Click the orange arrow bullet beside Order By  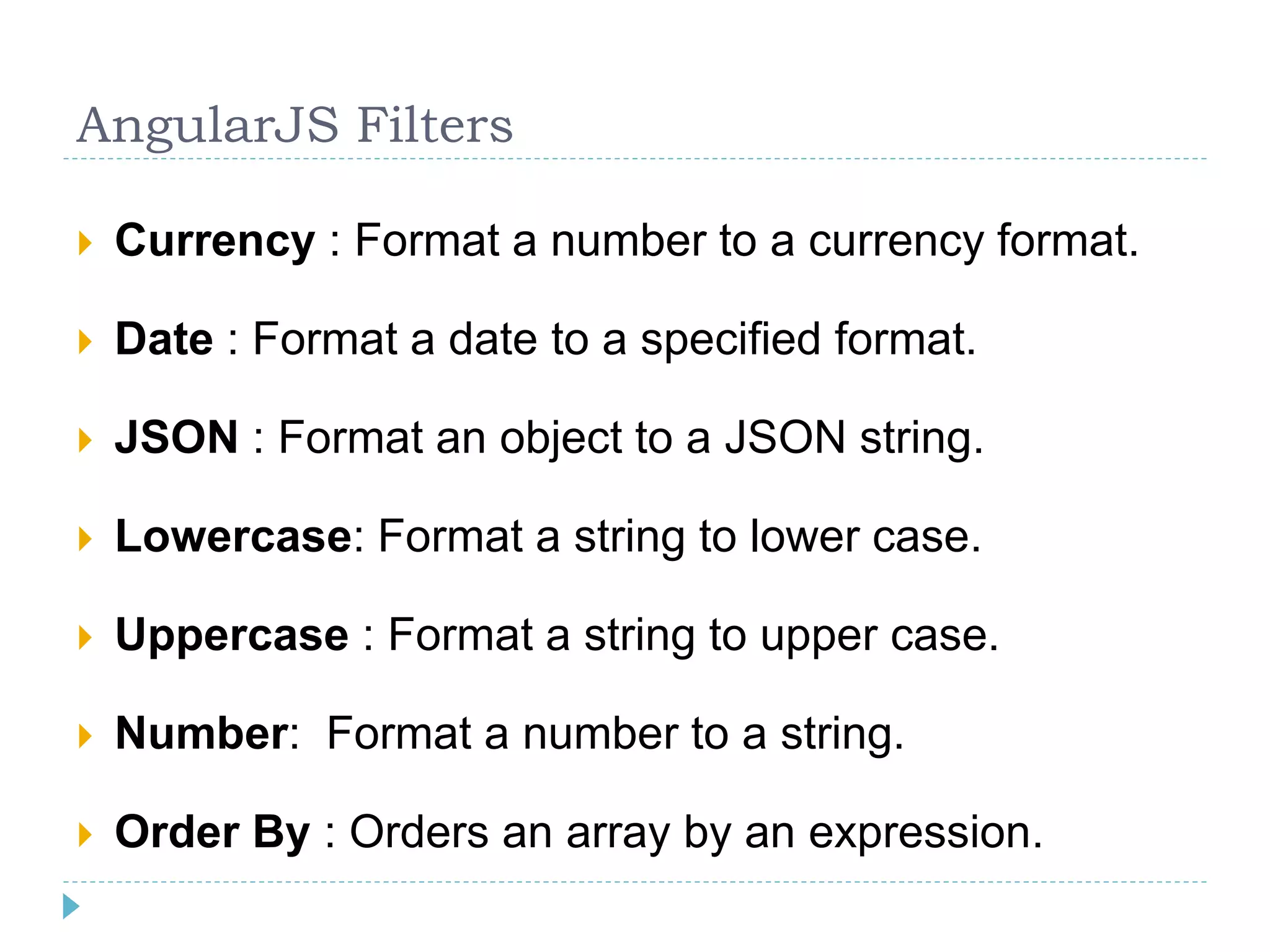86,835
